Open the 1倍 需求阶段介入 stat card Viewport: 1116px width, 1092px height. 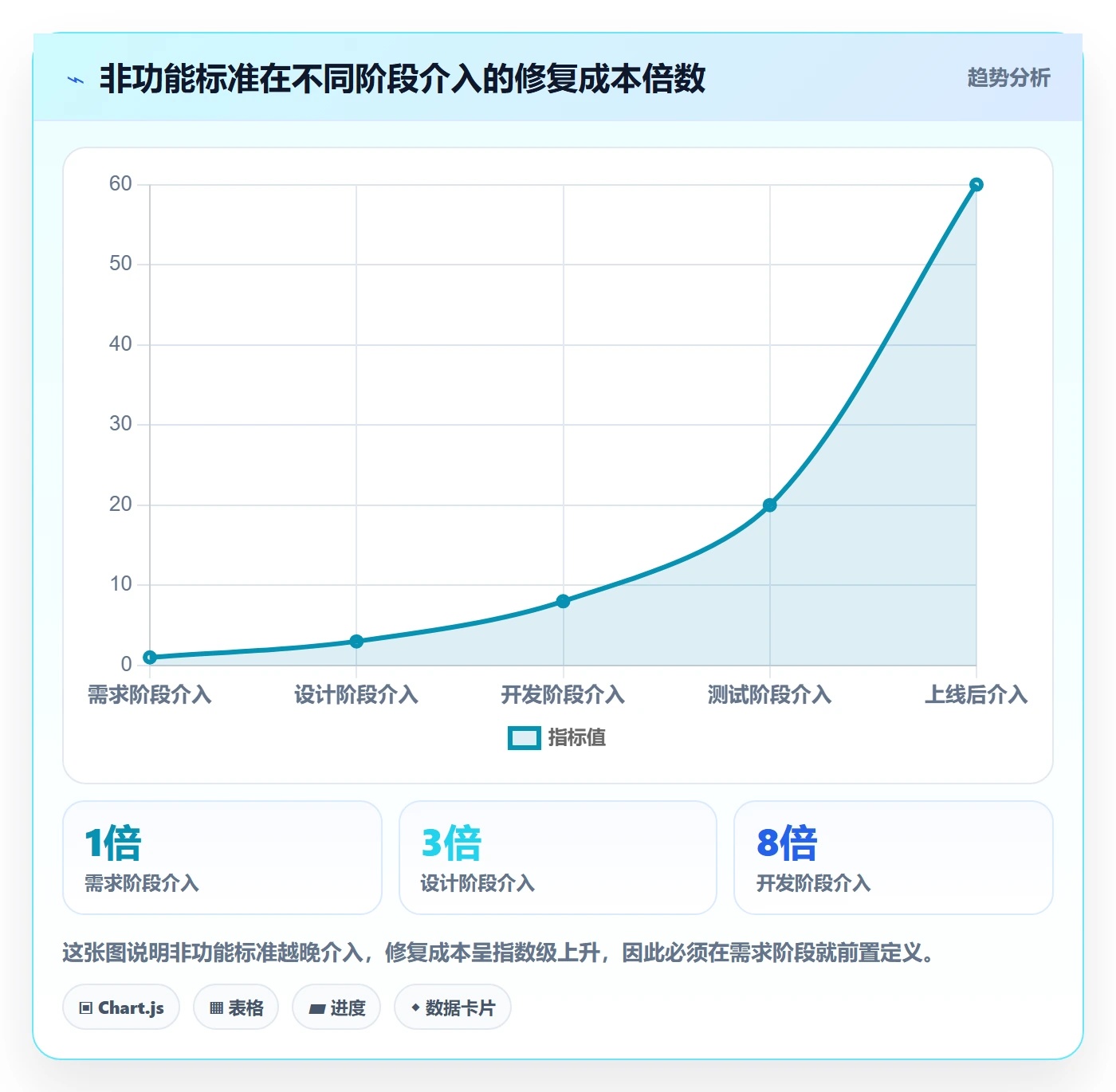pyautogui.click(x=222, y=858)
